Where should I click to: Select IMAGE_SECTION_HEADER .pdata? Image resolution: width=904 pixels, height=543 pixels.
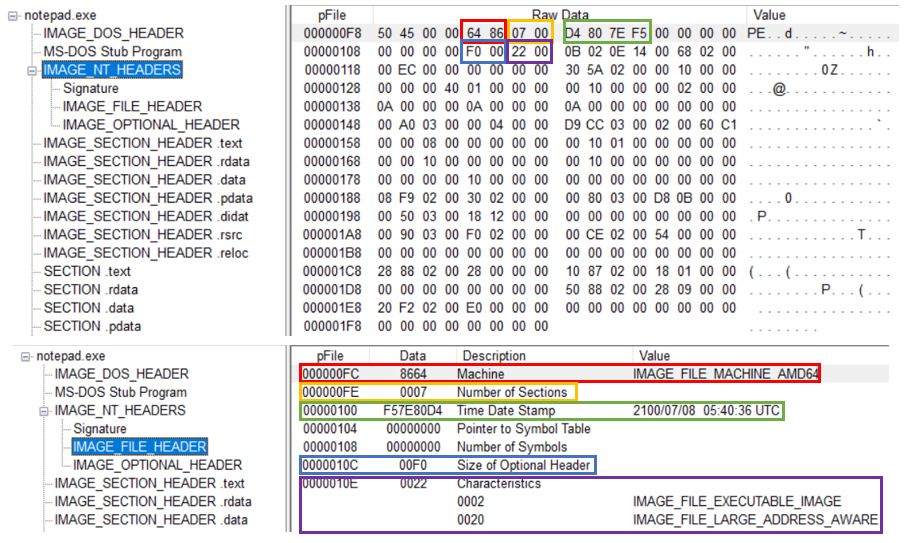coord(148,198)
